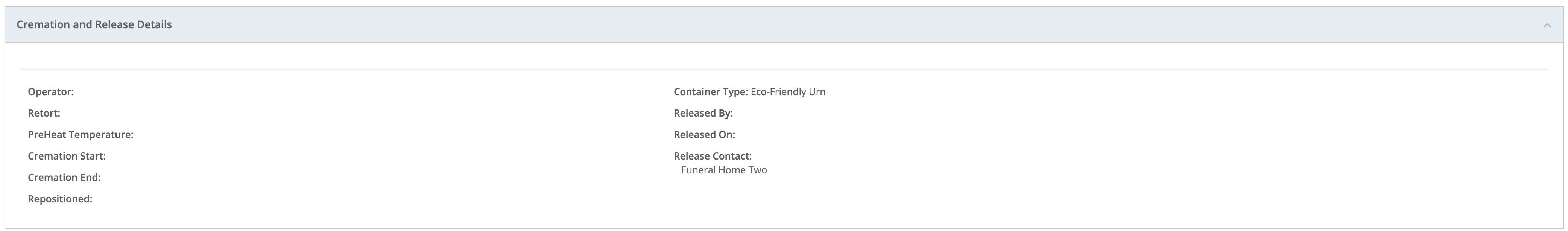The image size is (1568, 231).
Task: Select the Release Contact label
Action: [712, 156]
